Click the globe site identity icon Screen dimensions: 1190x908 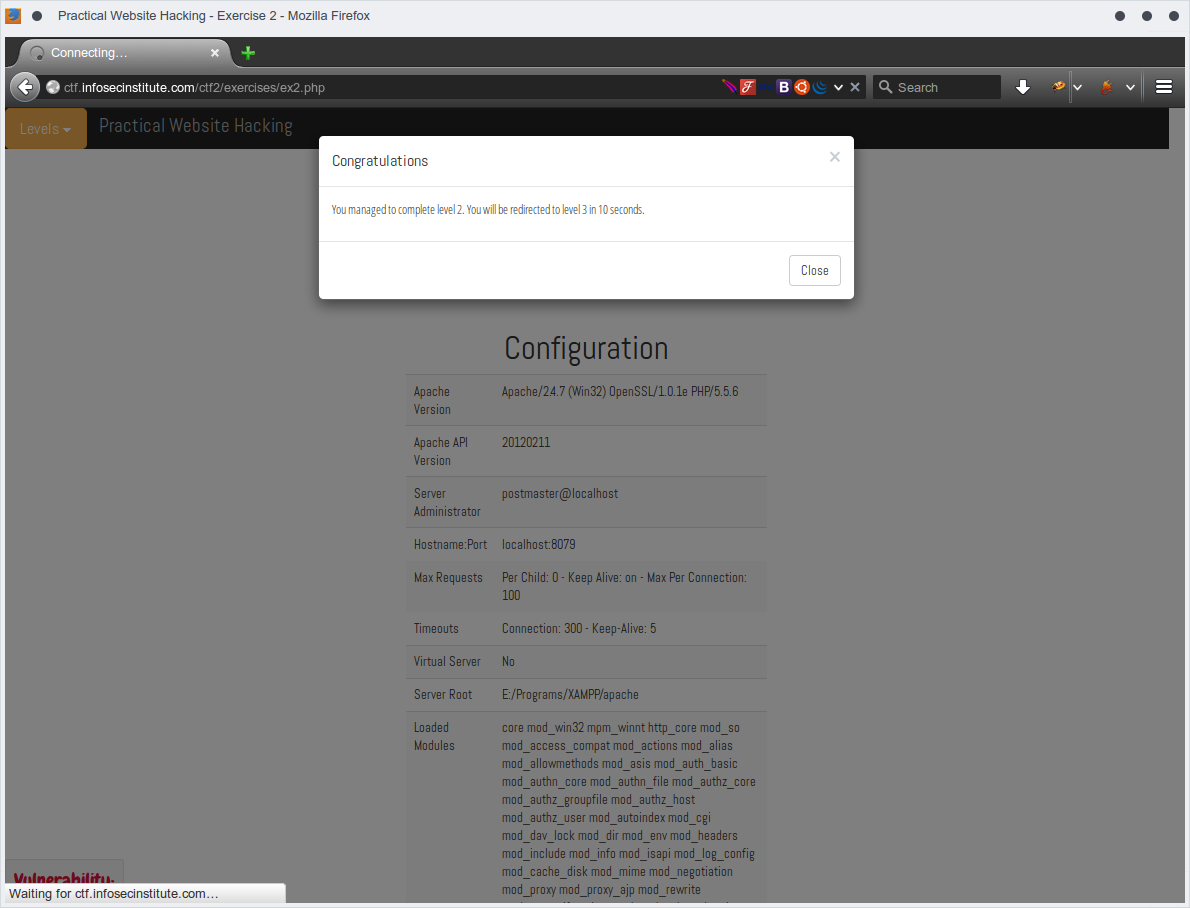(53, 88)
